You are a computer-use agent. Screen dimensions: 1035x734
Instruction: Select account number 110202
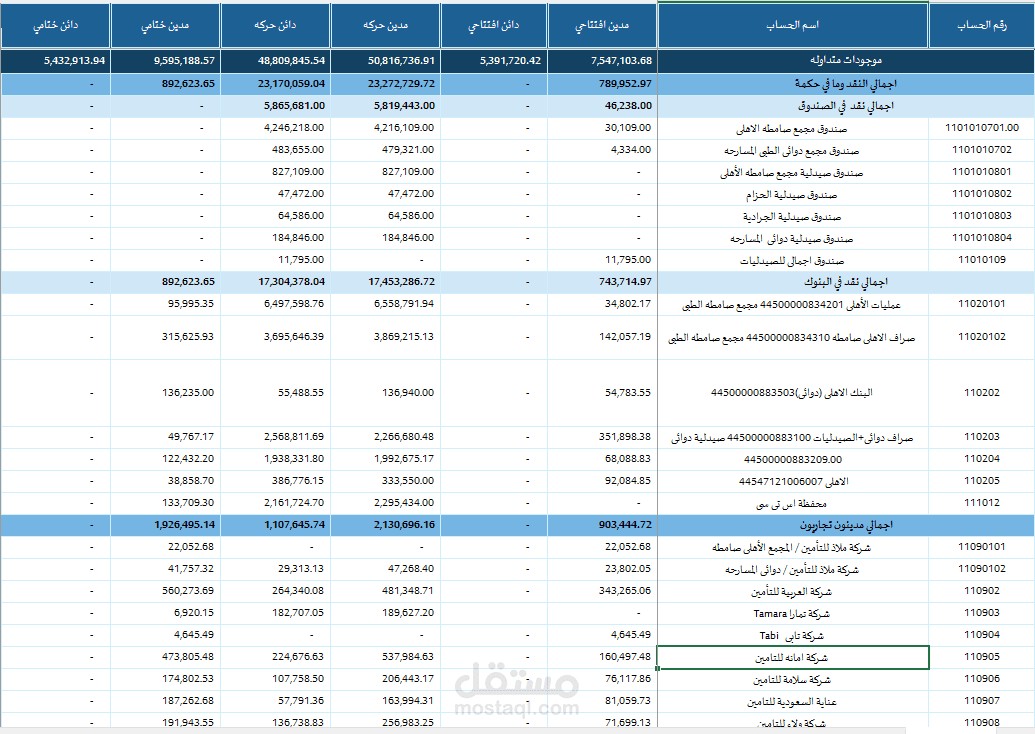click(982, 393)
